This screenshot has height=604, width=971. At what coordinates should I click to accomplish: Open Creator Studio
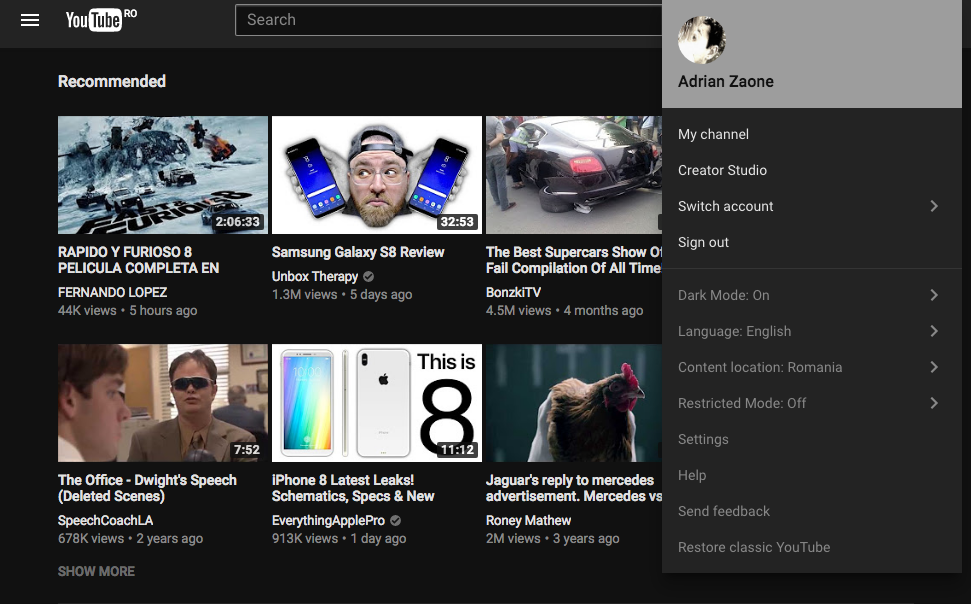[722, 170]
